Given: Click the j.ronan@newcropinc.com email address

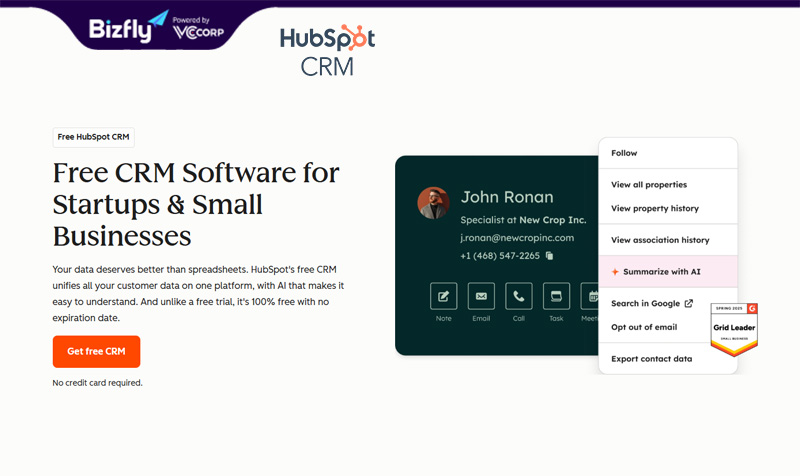Looking at the screenshot, I should click(517, 238).
